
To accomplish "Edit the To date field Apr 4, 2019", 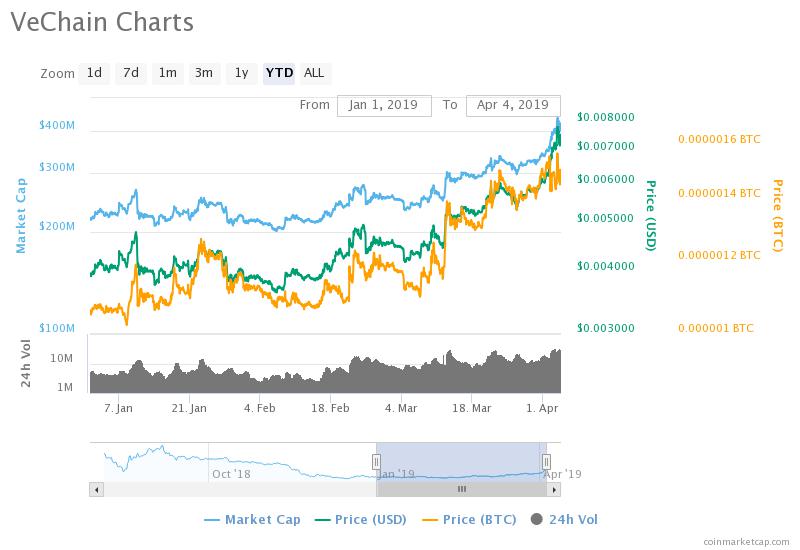I will click(513, 106).
